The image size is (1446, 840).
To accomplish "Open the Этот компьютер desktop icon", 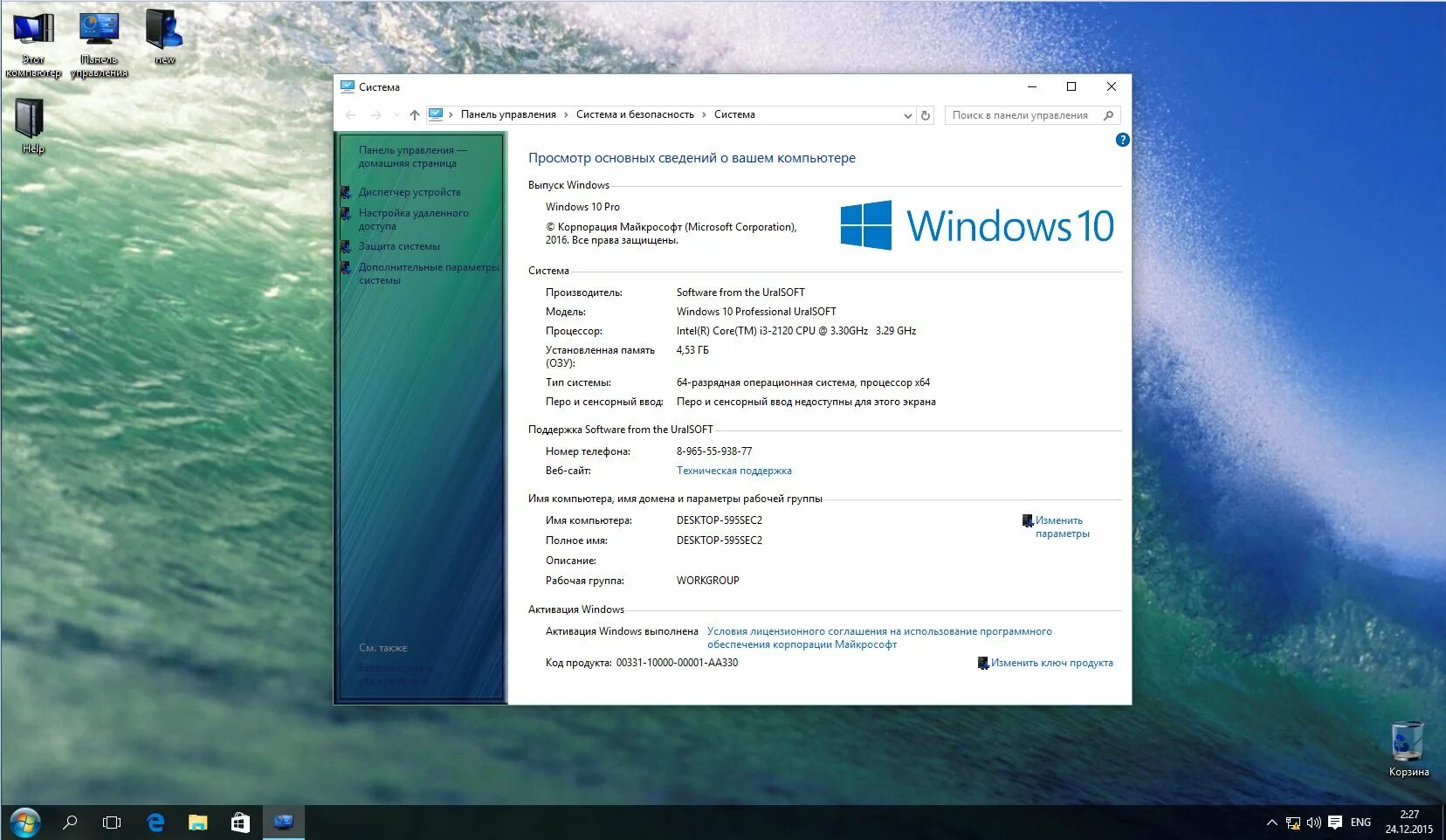I will click(33, 45).
